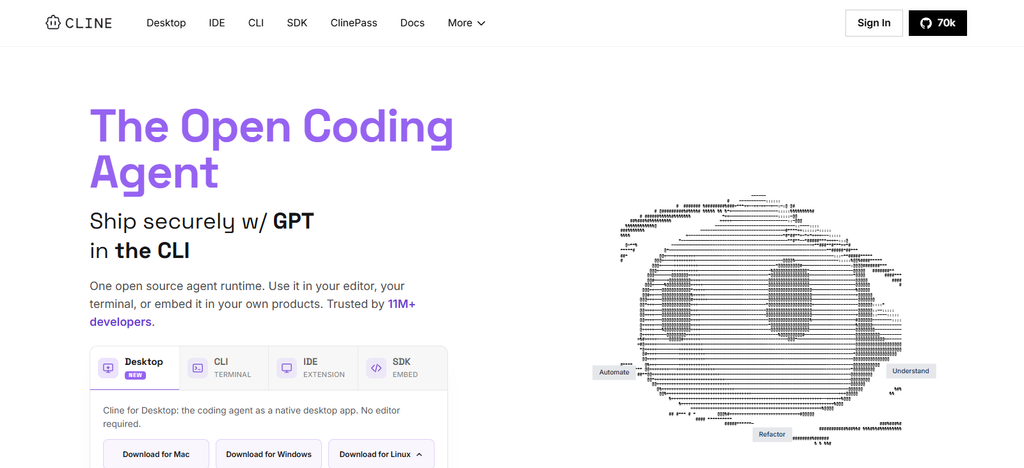Click the Refactor label on the ASCII art
1024x468 pixels.
772,434
